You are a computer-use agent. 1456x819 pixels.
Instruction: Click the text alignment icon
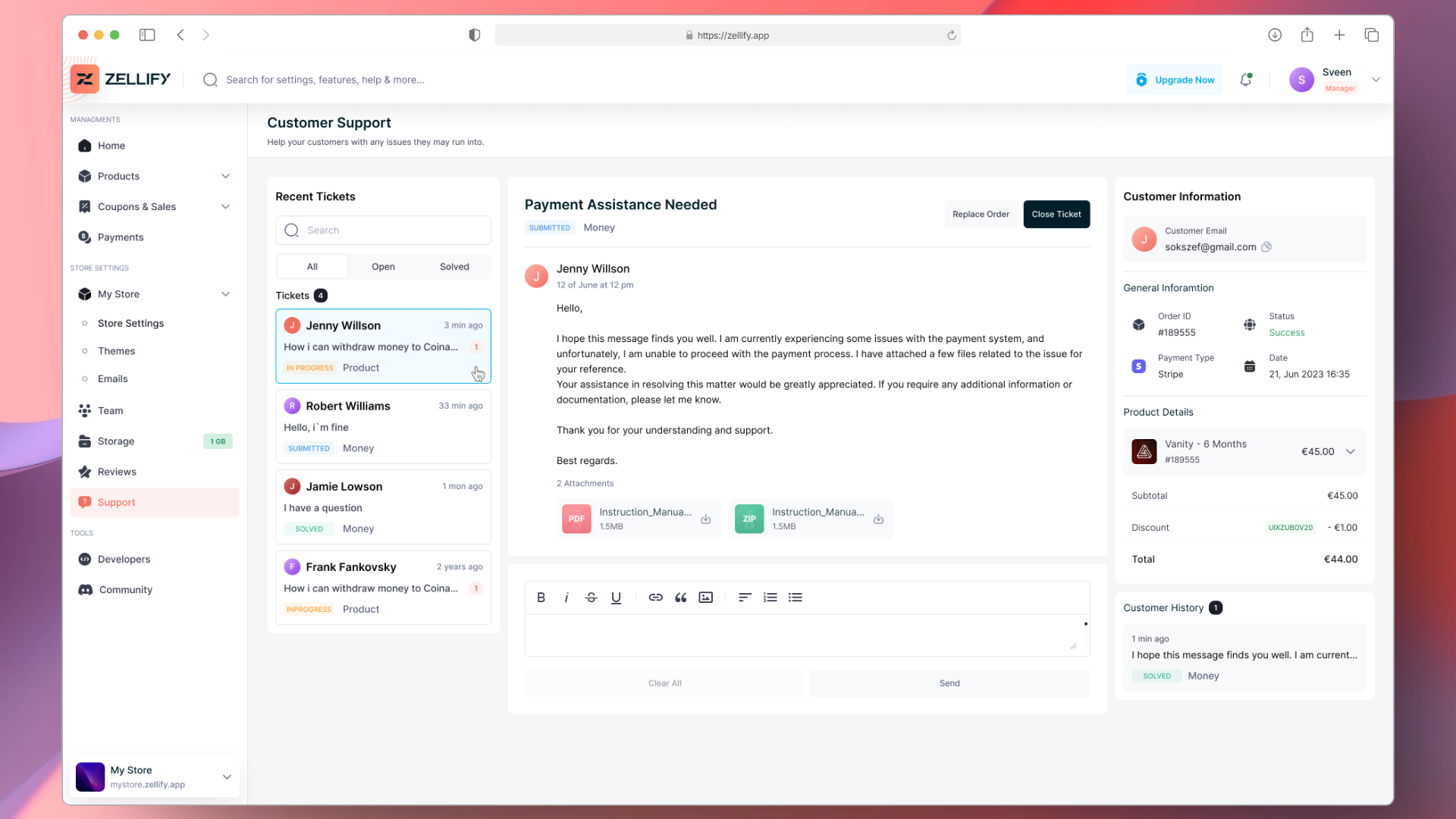[745, 598]
